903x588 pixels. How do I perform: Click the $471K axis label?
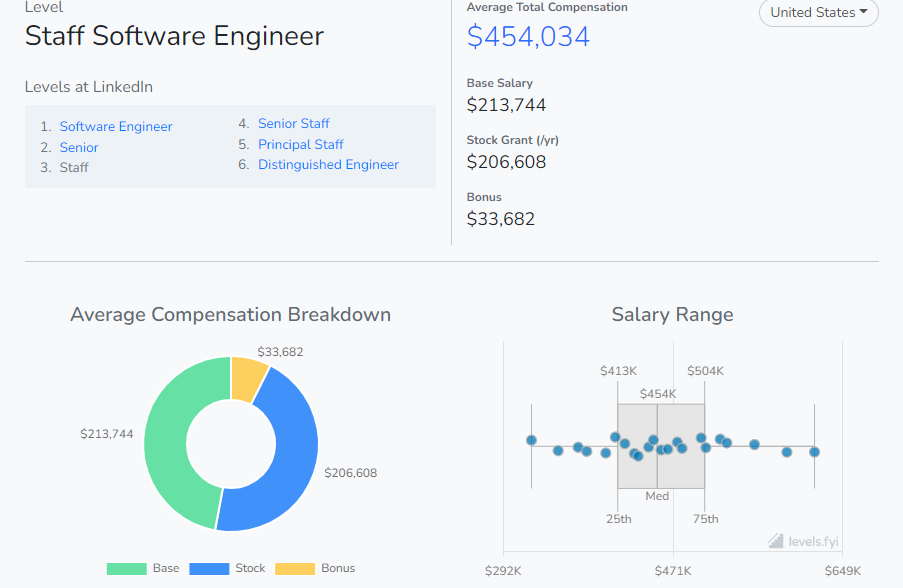tap(673, 571)
